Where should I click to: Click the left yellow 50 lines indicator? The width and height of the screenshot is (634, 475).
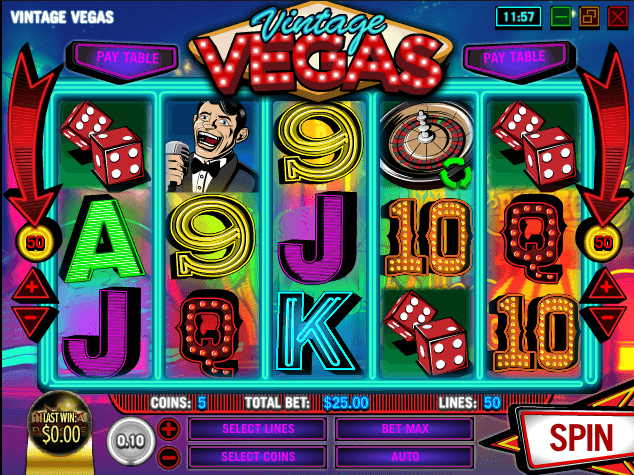click(x=36, y=243)
